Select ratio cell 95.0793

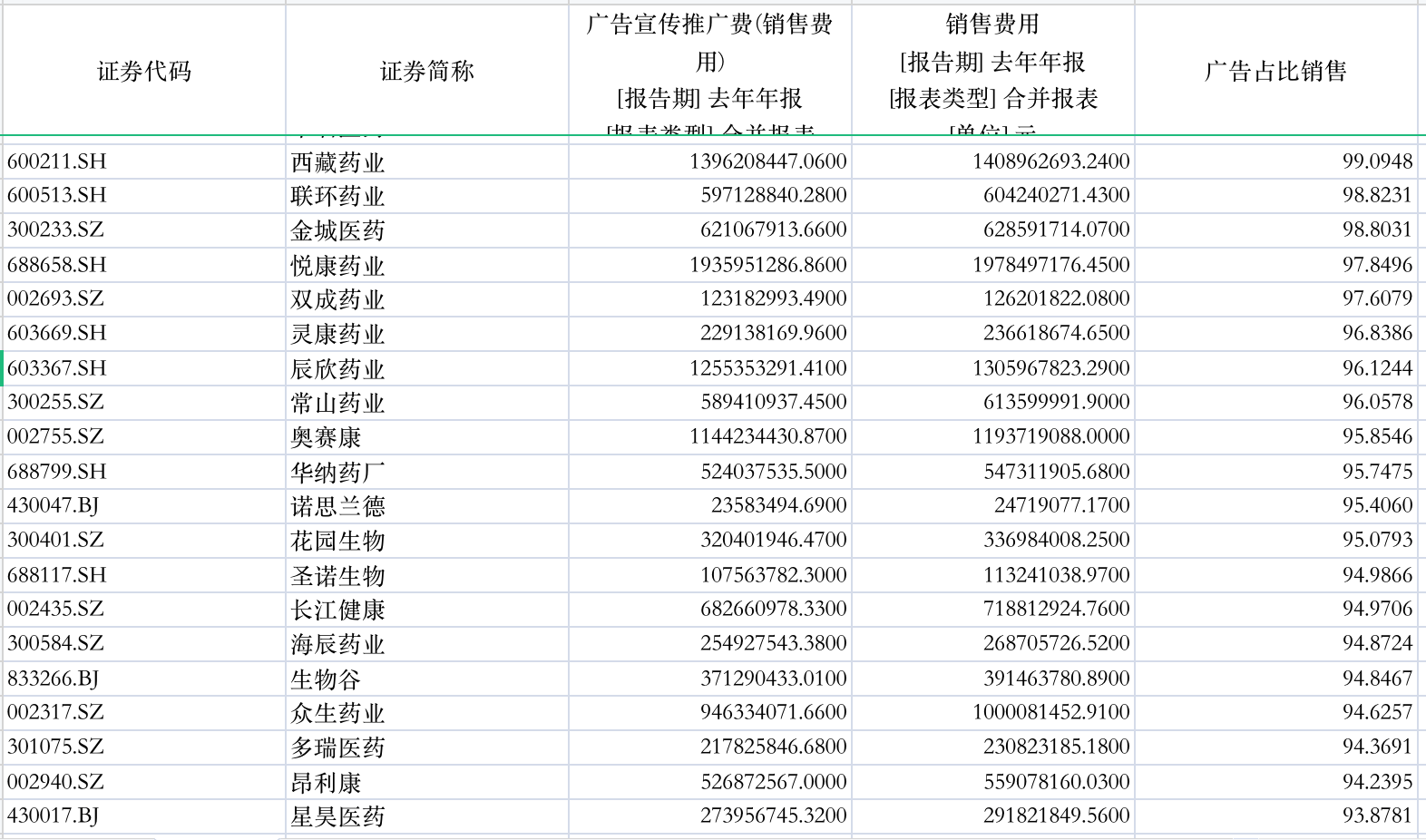point(1275,540)
